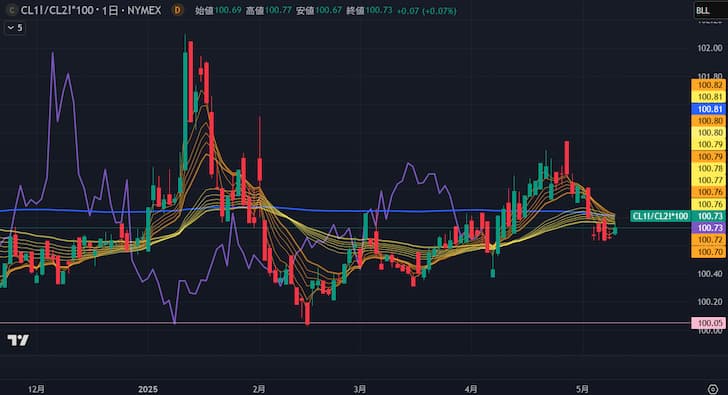Select the high value 100.77
This screenshot has height=395, width=728.
[x=278, y=10]
